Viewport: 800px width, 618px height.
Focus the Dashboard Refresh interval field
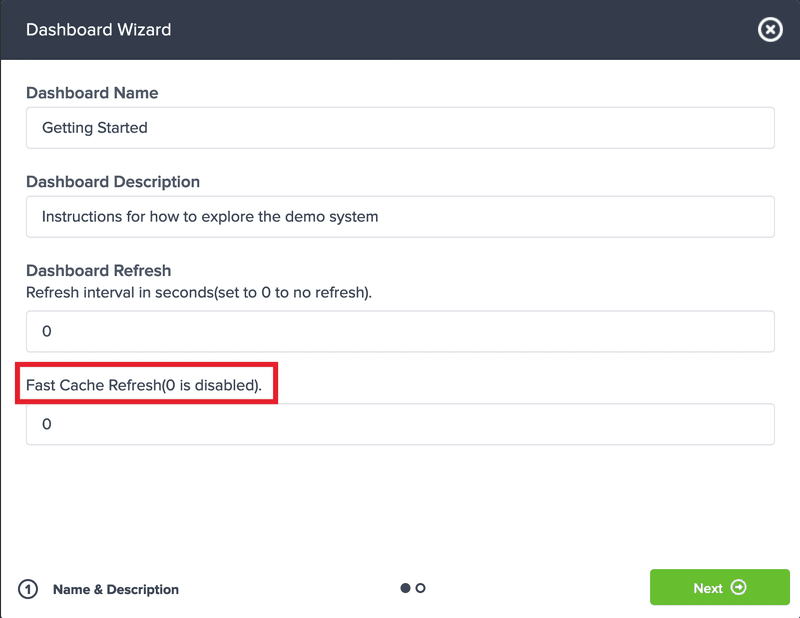coord(400,331)
